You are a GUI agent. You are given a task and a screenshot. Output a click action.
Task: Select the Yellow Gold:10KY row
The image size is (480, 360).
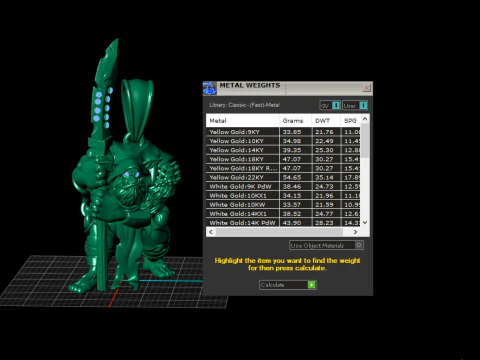(283, 141)
